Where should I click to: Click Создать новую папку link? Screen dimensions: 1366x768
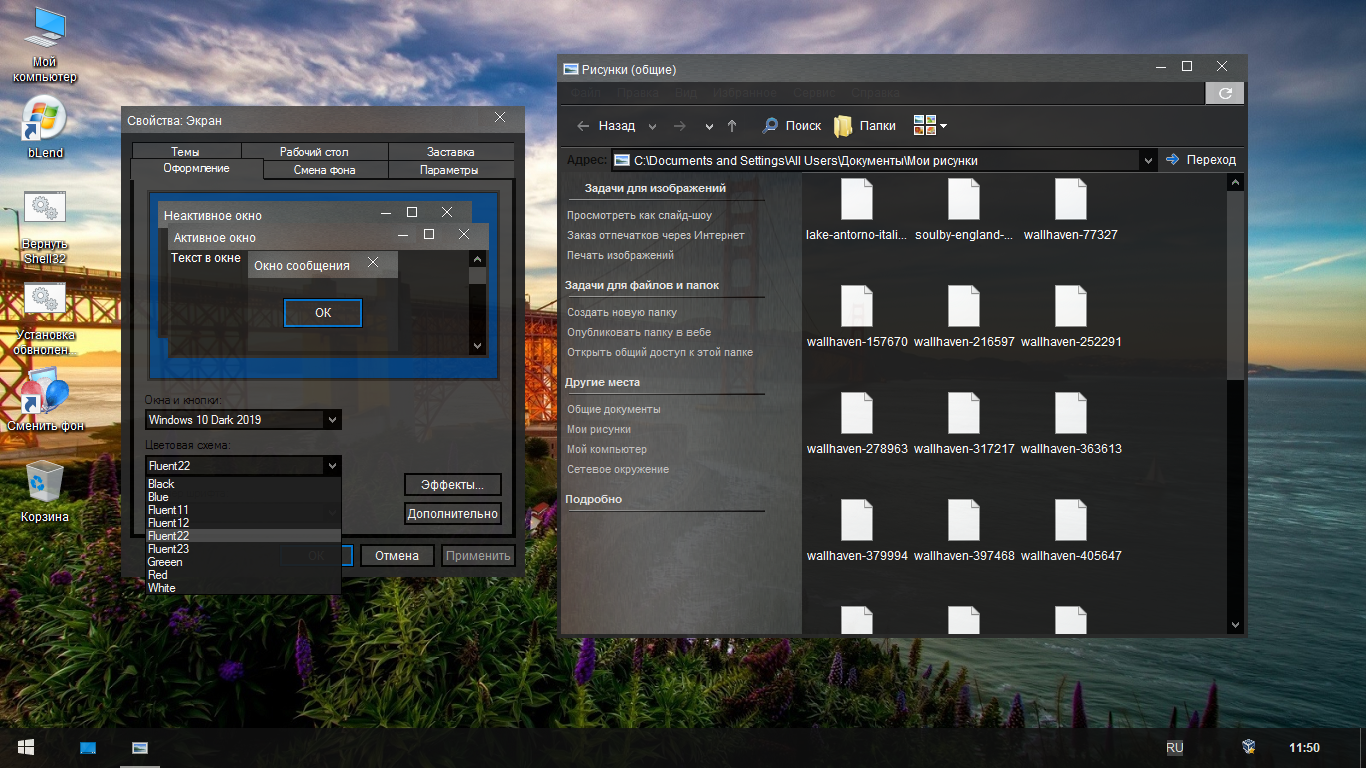click(x=622, y=312)
